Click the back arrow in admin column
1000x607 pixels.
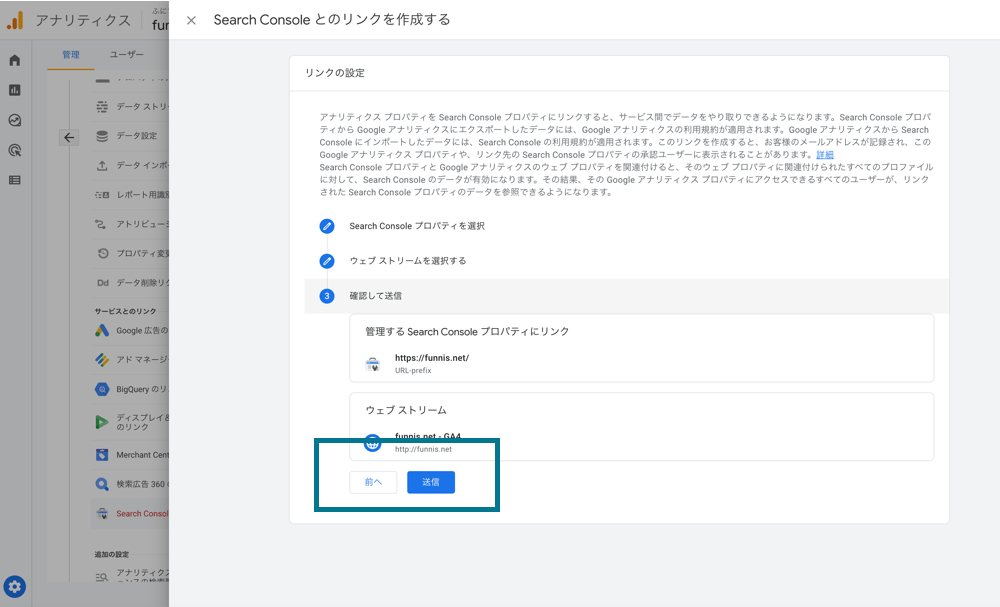[69, 137]
